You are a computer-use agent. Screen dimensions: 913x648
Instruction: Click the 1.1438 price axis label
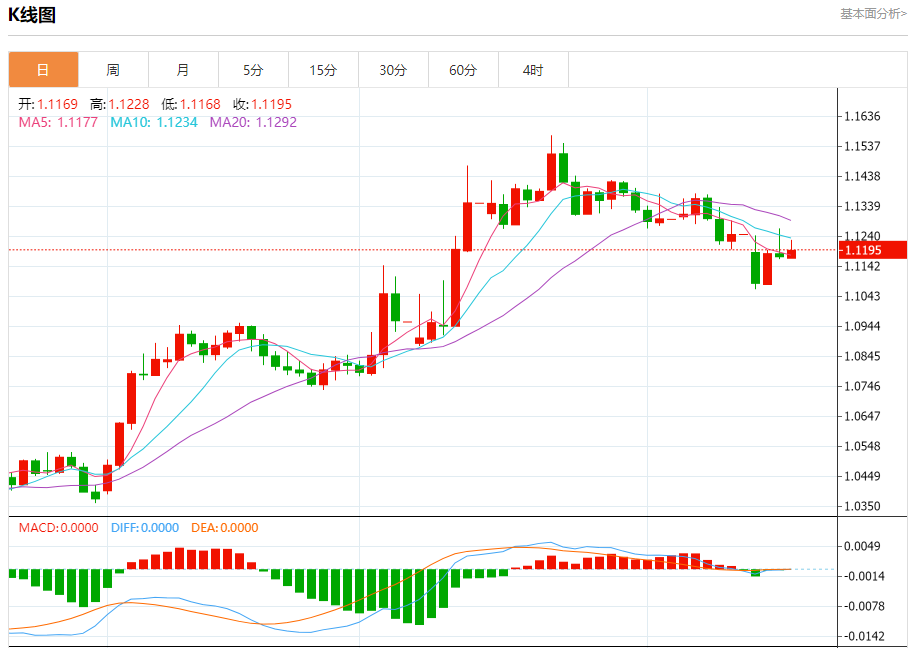coord(862,176)
